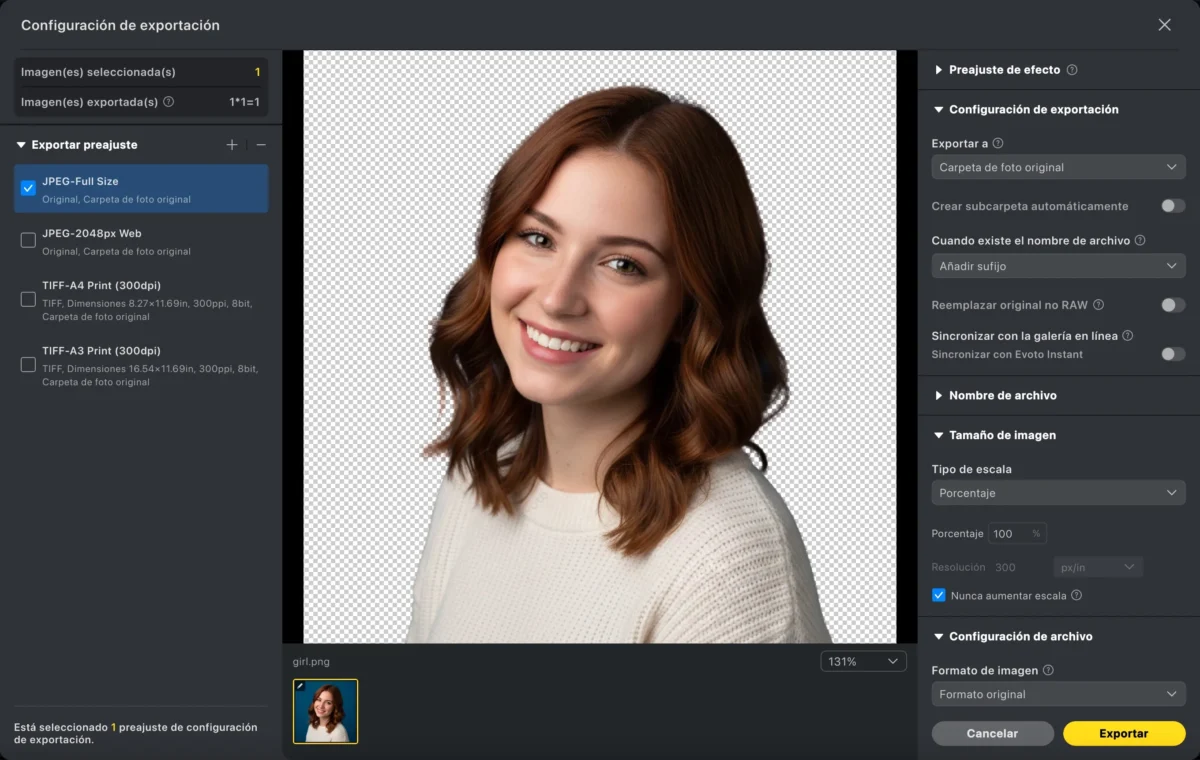Enable Crear subcarpeta automáticamente toggle
Image resolution: width=1200 pixels, height=760 pixels.
(x=1172, y=206)
